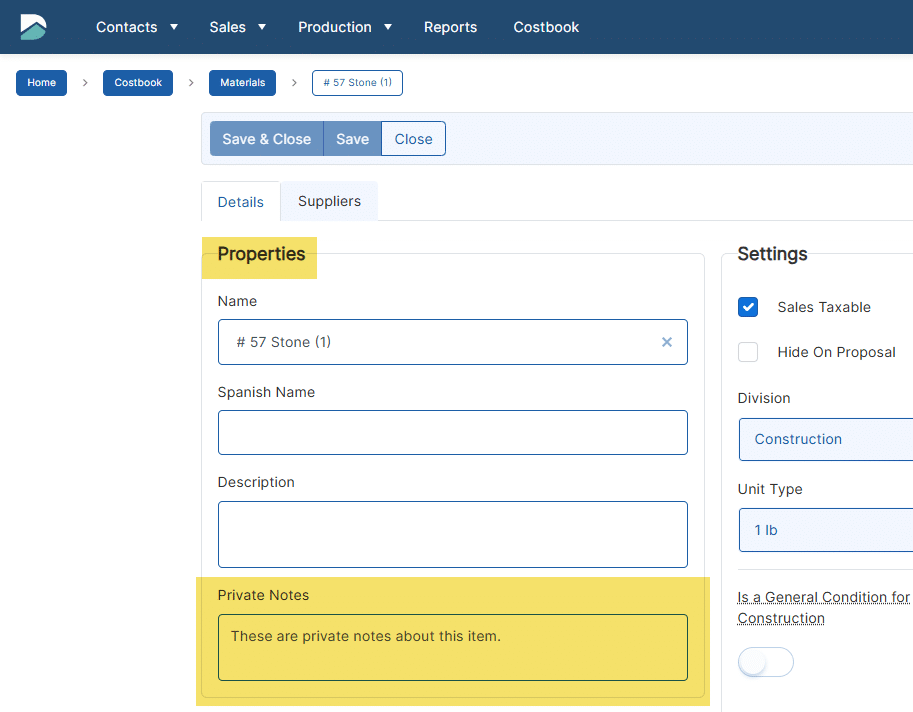Toggle the Sales Taxable checkbox
The width and height of the screenshot is (913, 712).
click(748, 307)
